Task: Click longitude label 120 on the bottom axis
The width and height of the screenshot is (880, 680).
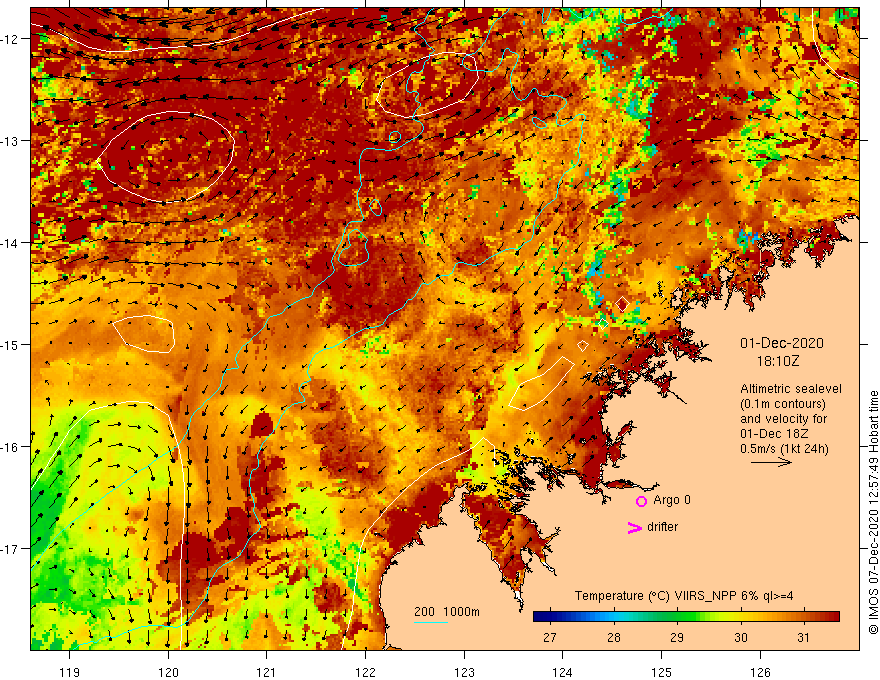Action: (x=168, y=672)
